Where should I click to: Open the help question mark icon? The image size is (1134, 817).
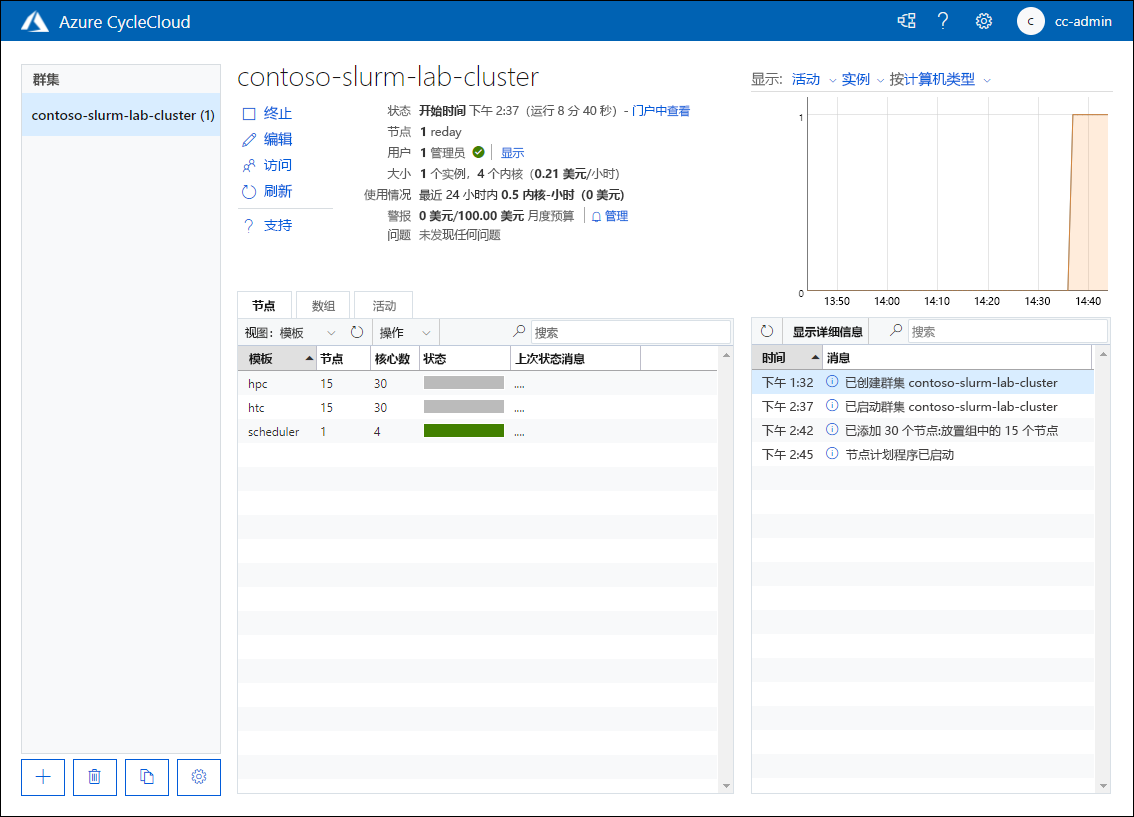point(943,21)
